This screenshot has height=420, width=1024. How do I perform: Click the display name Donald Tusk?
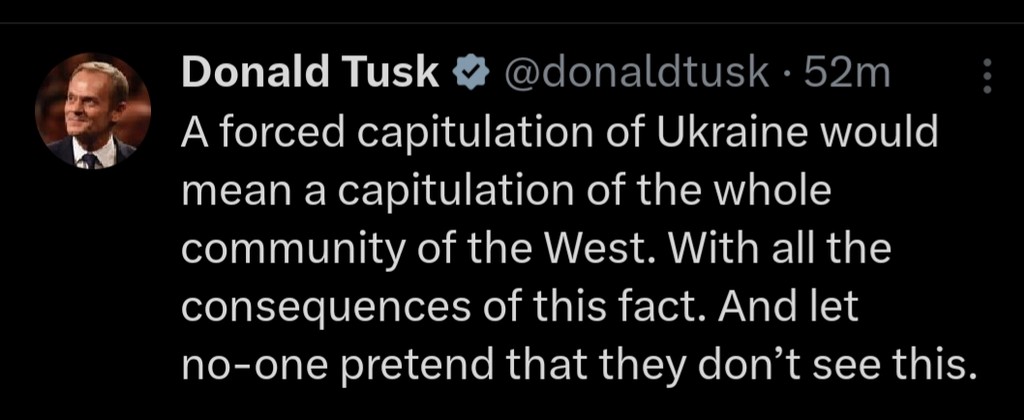pos(312,73)
